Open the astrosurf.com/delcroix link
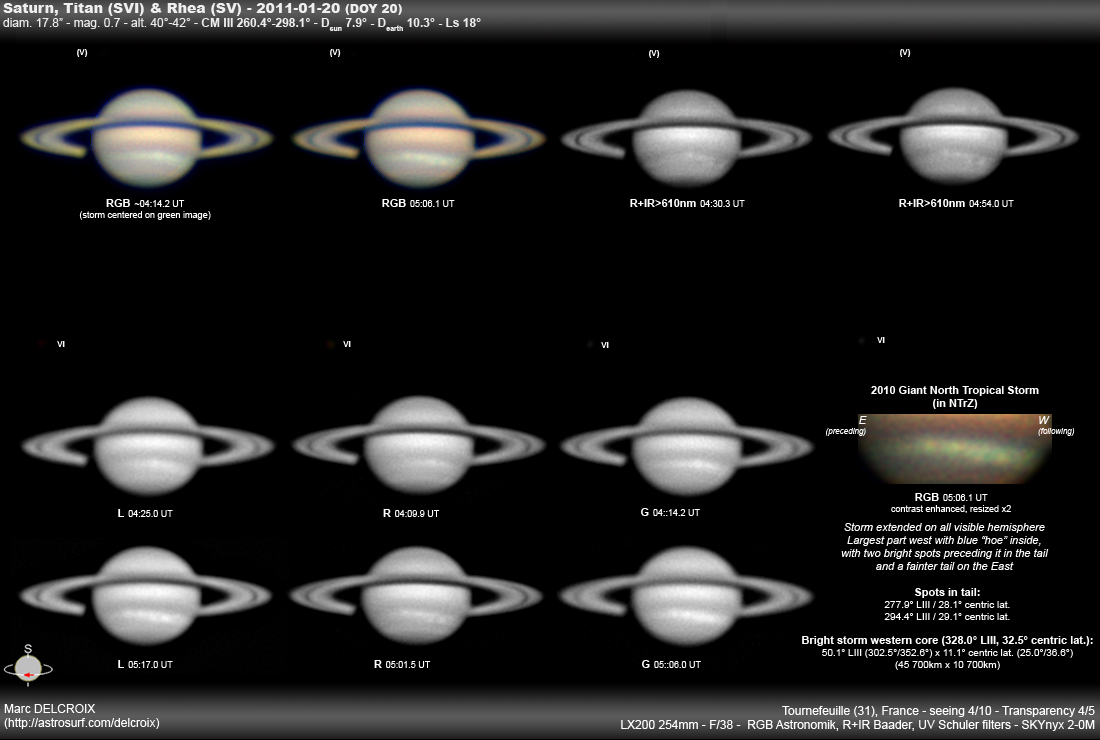This screenshot has width=1100, height=740. 81,722
